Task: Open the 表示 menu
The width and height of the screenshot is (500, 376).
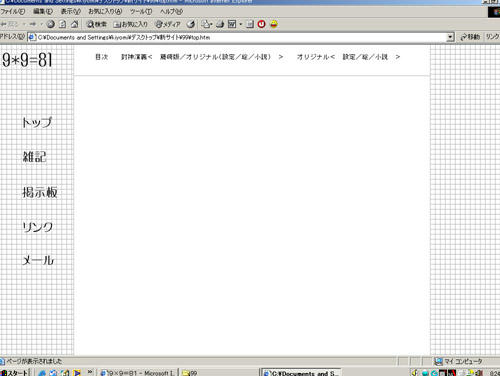Action: [71, 11]
